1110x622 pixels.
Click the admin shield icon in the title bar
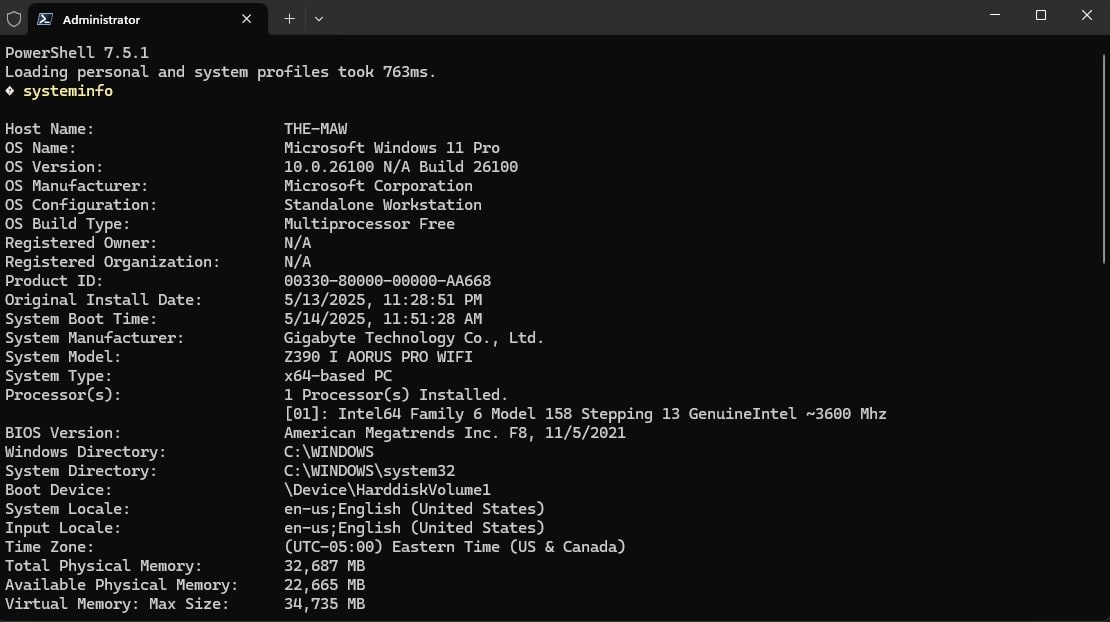click(x=14, y=18)
